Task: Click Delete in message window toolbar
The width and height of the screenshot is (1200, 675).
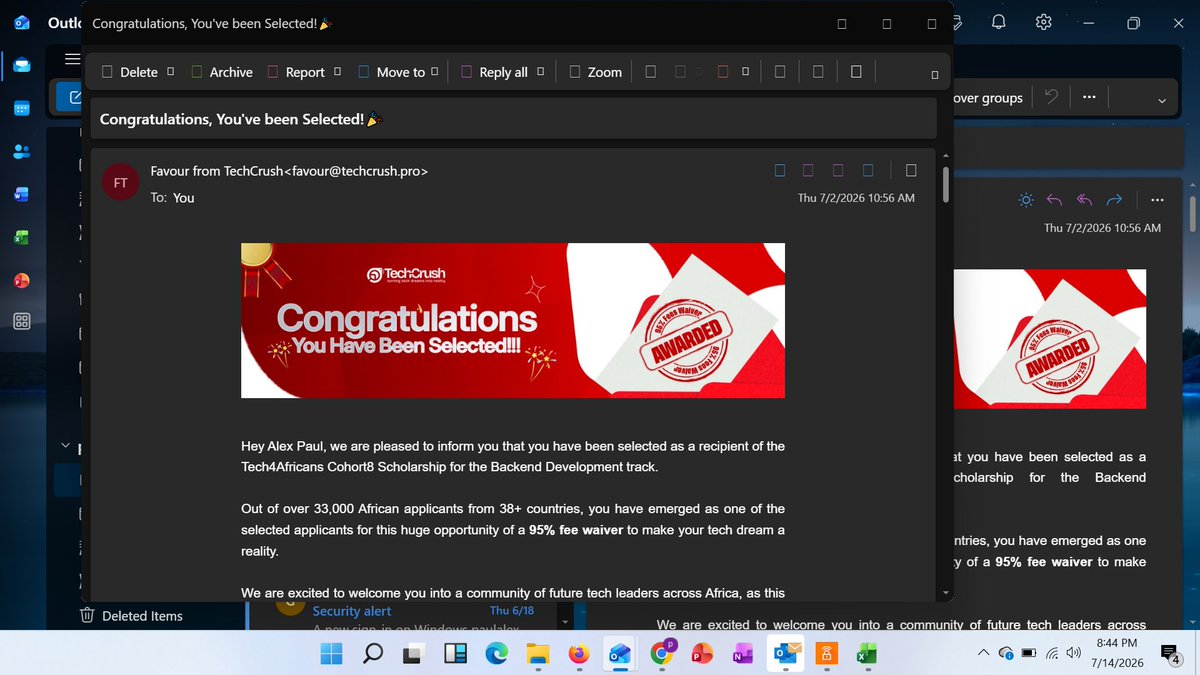Action: [x=129, y=72]
